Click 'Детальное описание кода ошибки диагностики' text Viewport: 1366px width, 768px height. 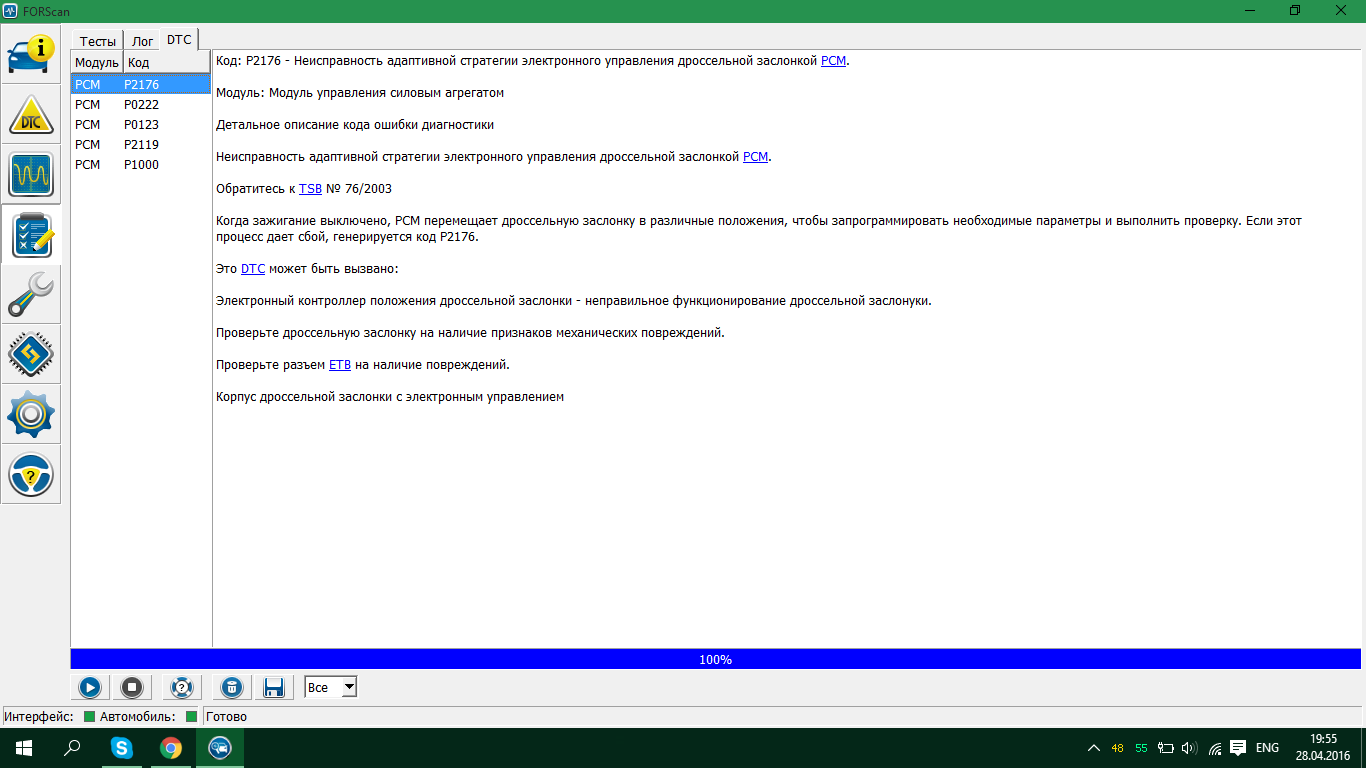pyautogui.click(x=355, y=125)
